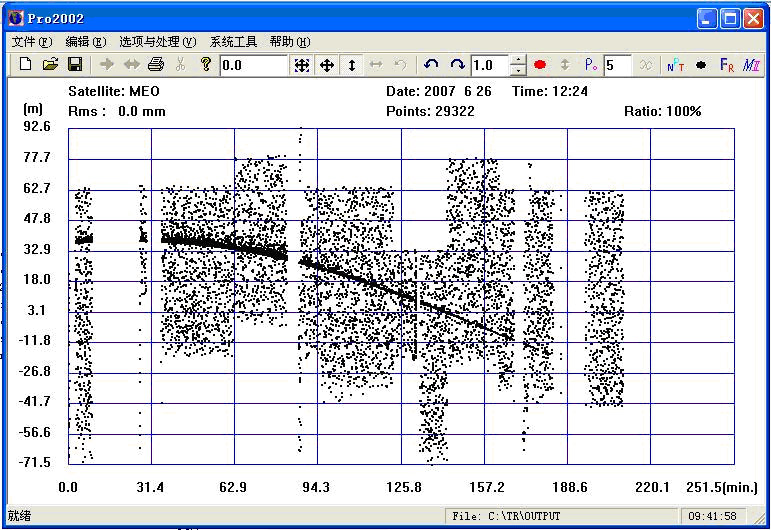Decrease the 1.0 value with down arrow
771x530 pixels.
click(518, 70)
